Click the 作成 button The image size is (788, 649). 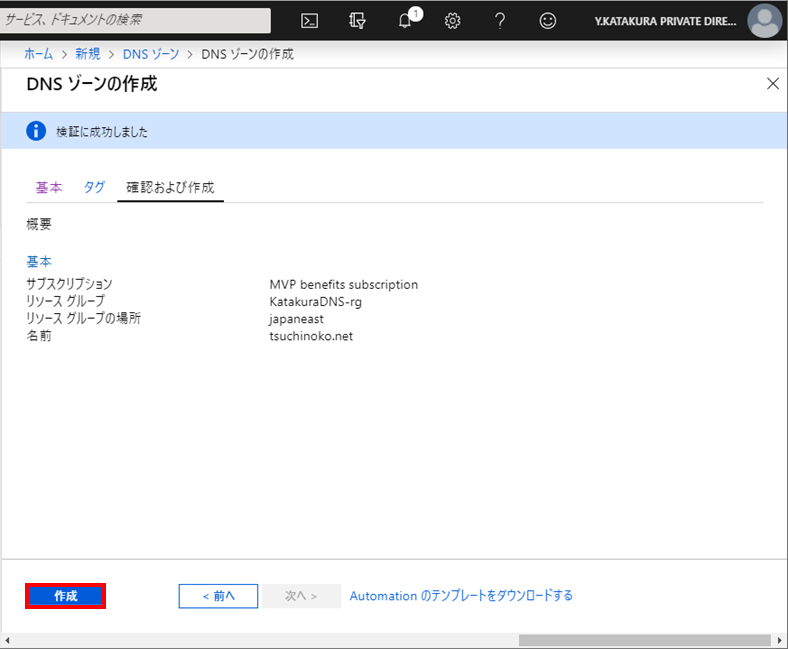tap(65, 596)
